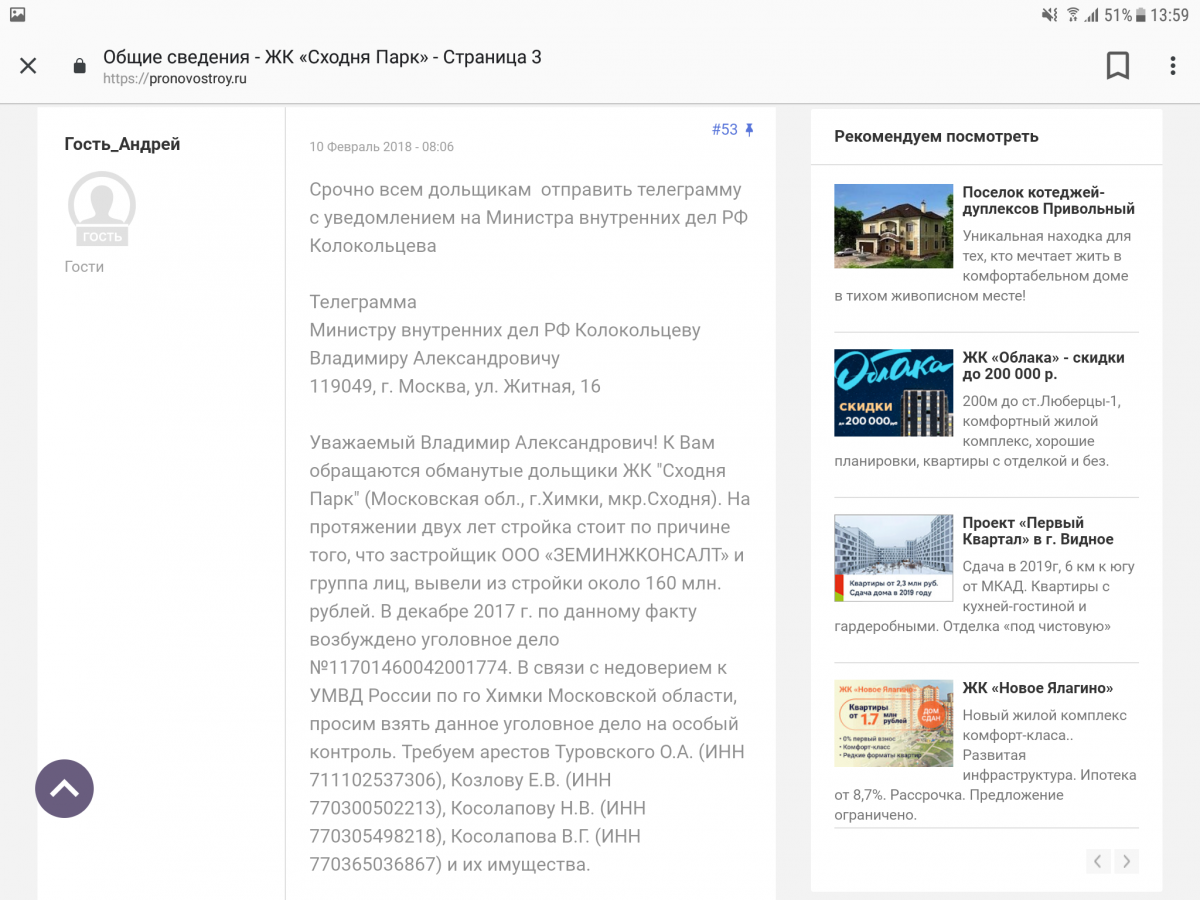Tap the Облака скидки banner image

[894, 391]
